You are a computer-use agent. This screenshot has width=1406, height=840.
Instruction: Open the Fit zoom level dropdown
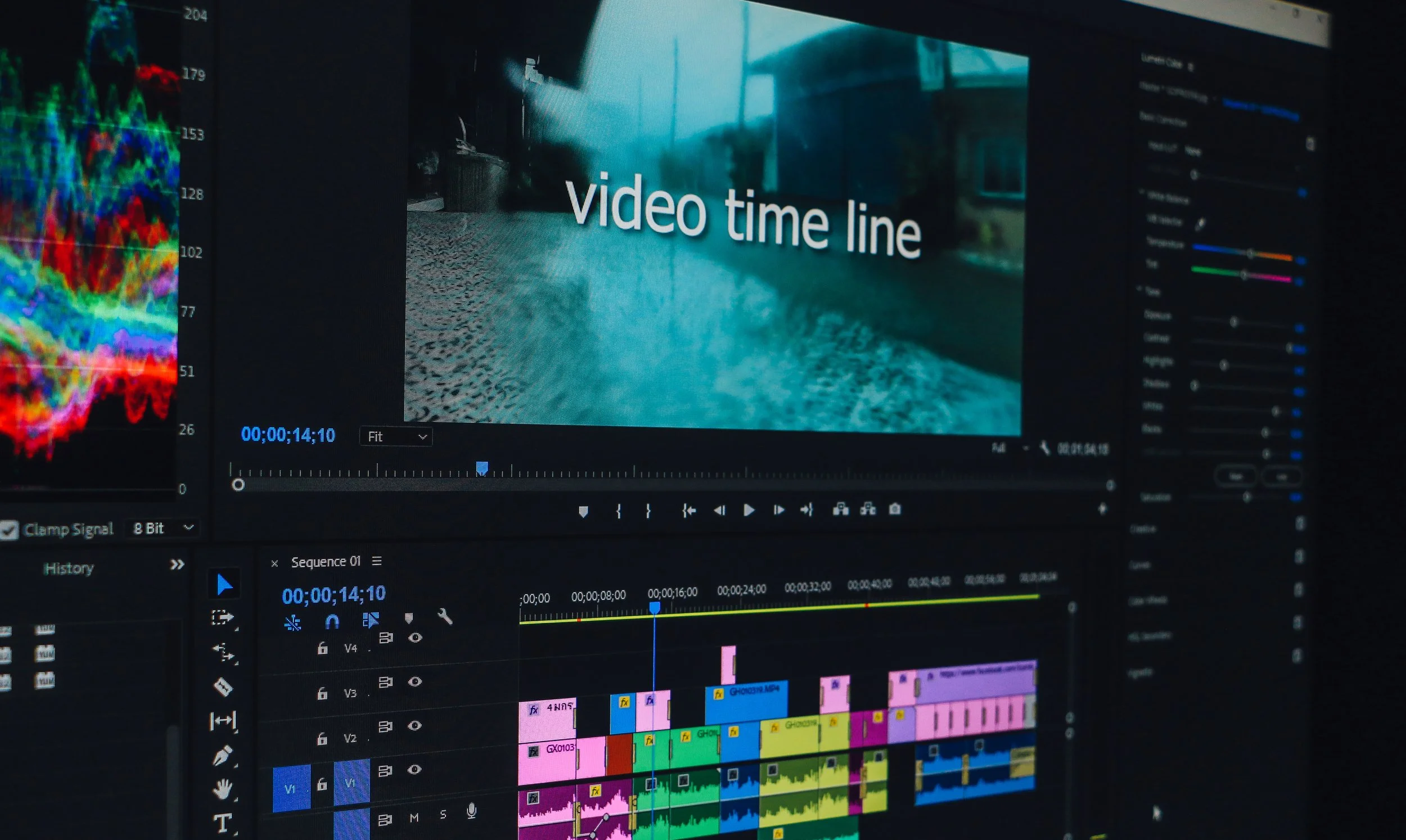click(396, 437)
